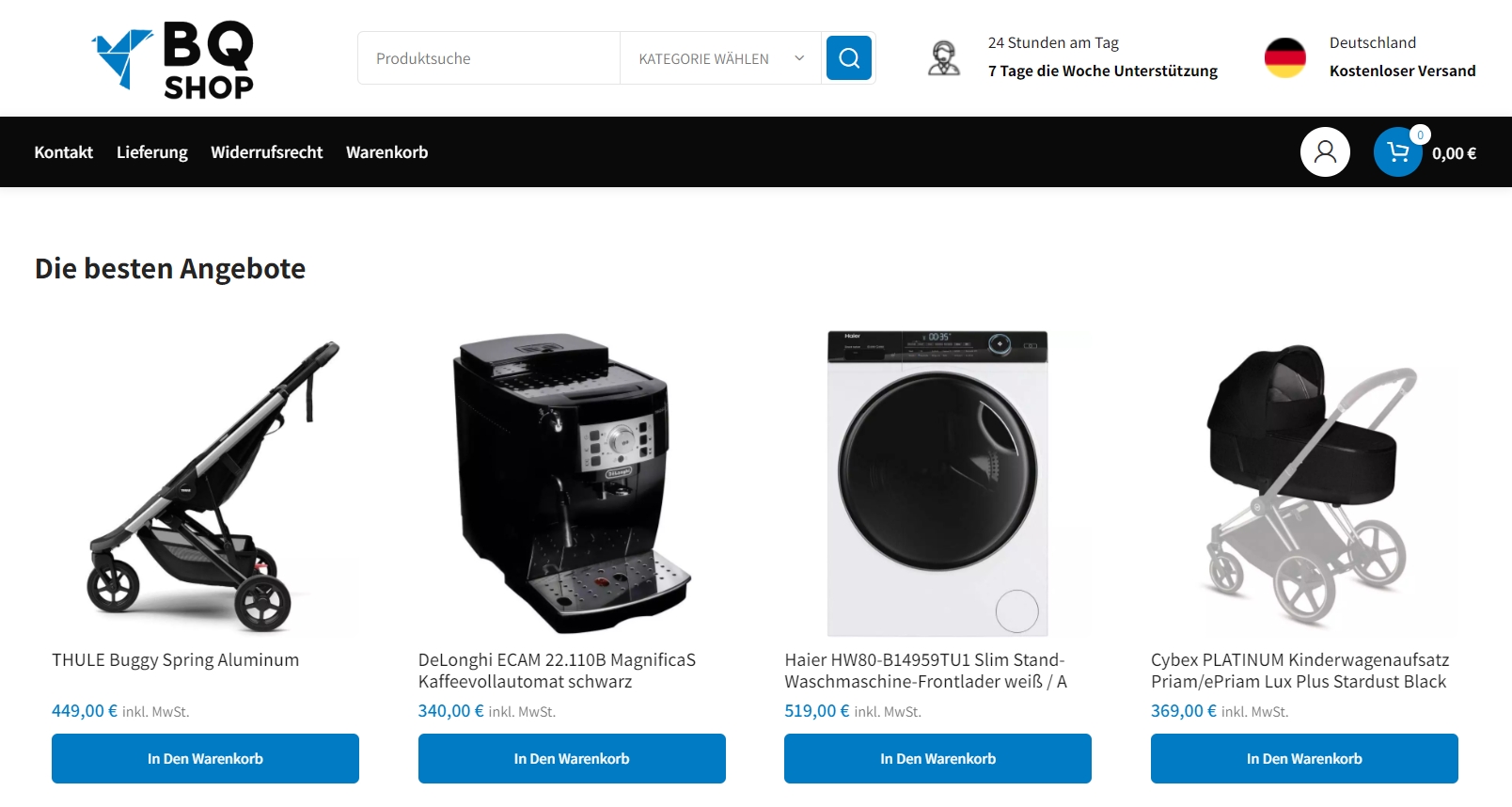
Task: Open the user account icon
Action: click(x=1325, y=151)
